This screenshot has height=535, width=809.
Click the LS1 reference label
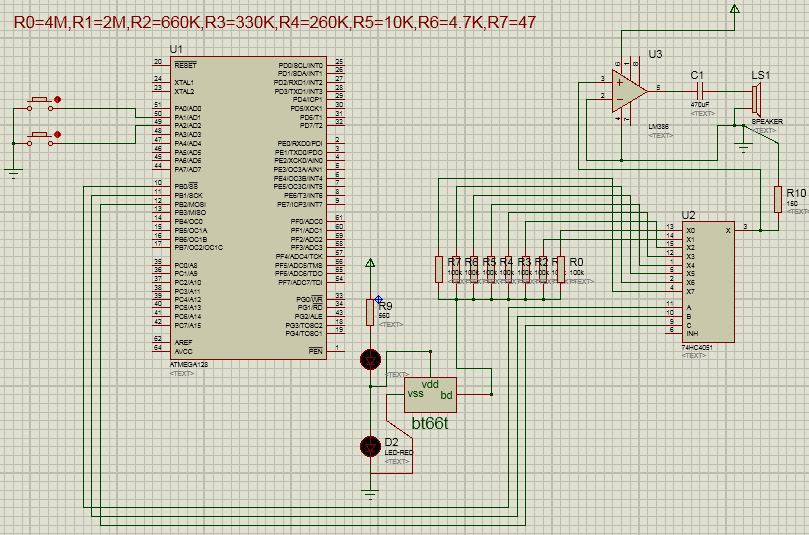tap(761, 75)
